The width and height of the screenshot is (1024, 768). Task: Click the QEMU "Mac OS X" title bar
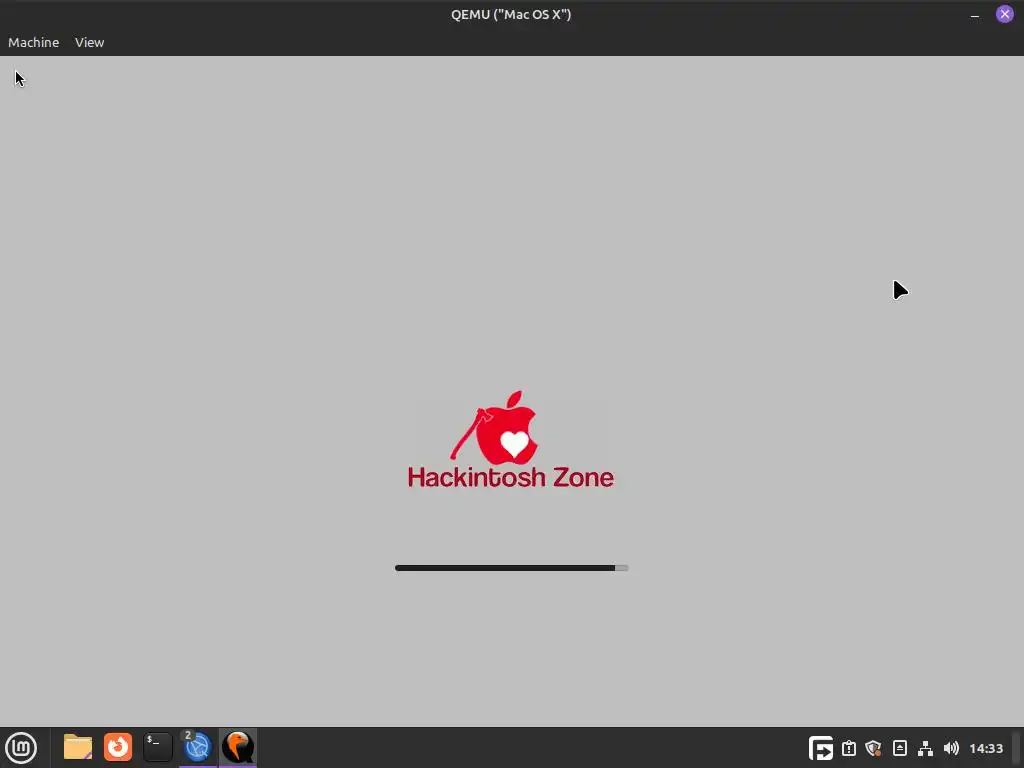click(511, 14)
